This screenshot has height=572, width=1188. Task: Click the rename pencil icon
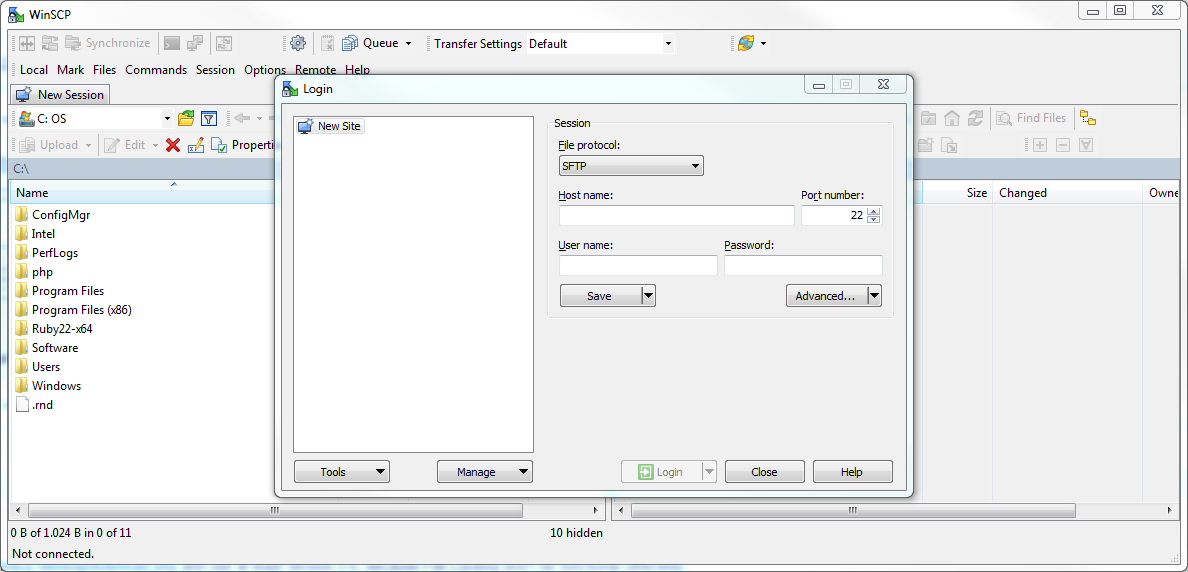pyautogui.click(x=195, y=145)
